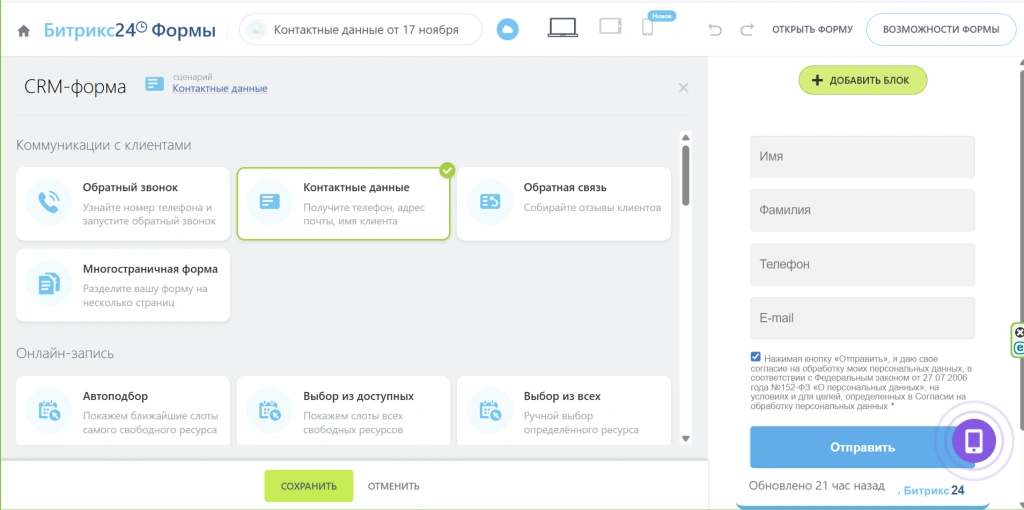Redo the last change
This screenshot has height=510, width=1024.
pyautogui.click(x=746, y=29)
